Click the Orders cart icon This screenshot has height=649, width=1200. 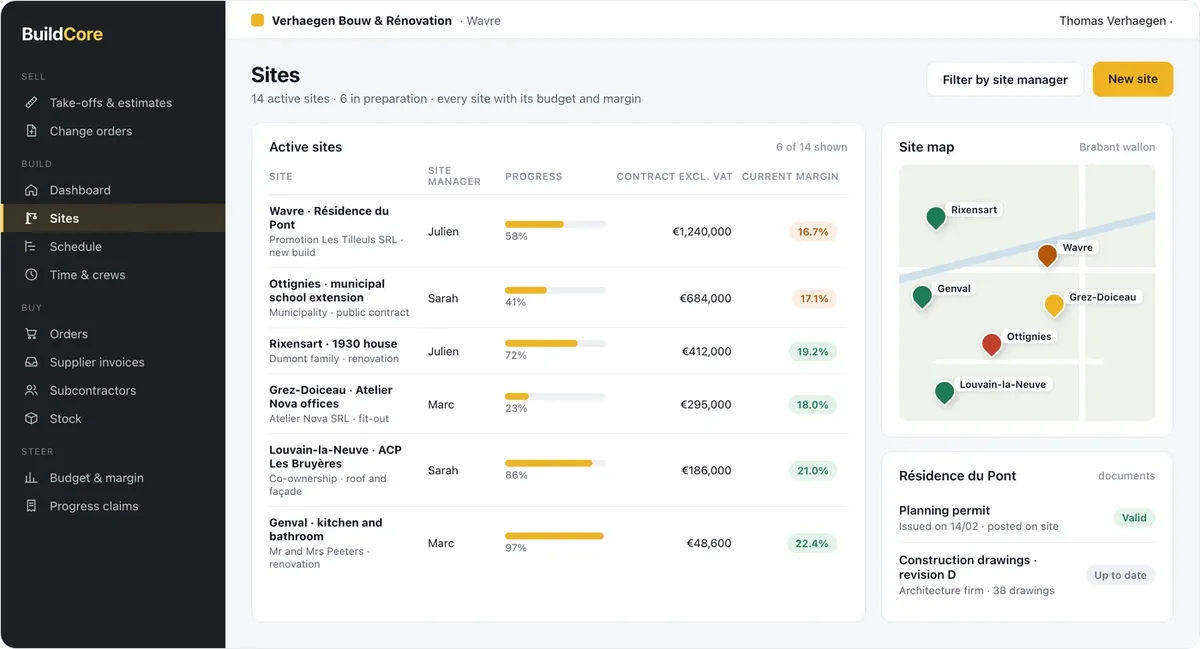point(31,334)
